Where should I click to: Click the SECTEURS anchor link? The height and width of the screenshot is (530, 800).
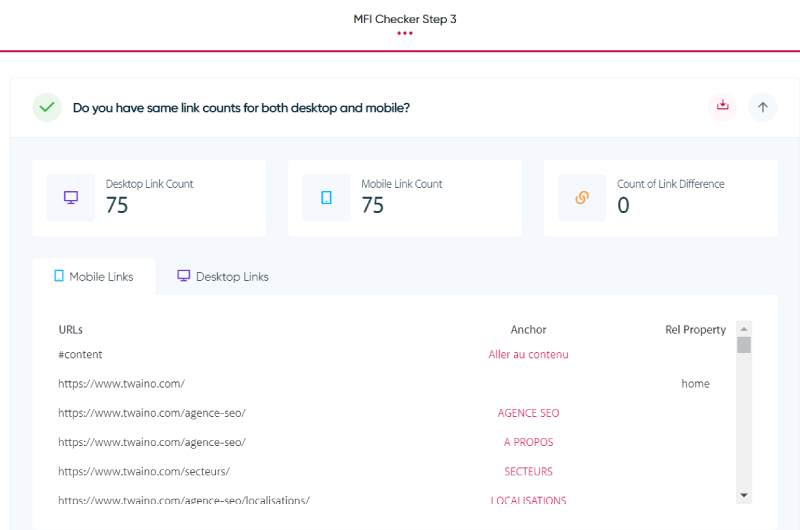528,471
